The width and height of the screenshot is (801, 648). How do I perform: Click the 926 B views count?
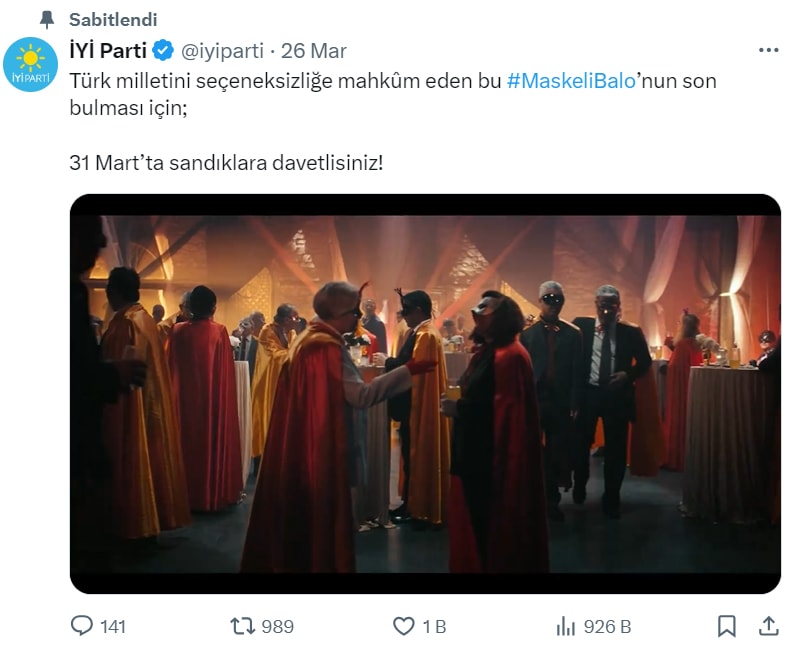607,627
